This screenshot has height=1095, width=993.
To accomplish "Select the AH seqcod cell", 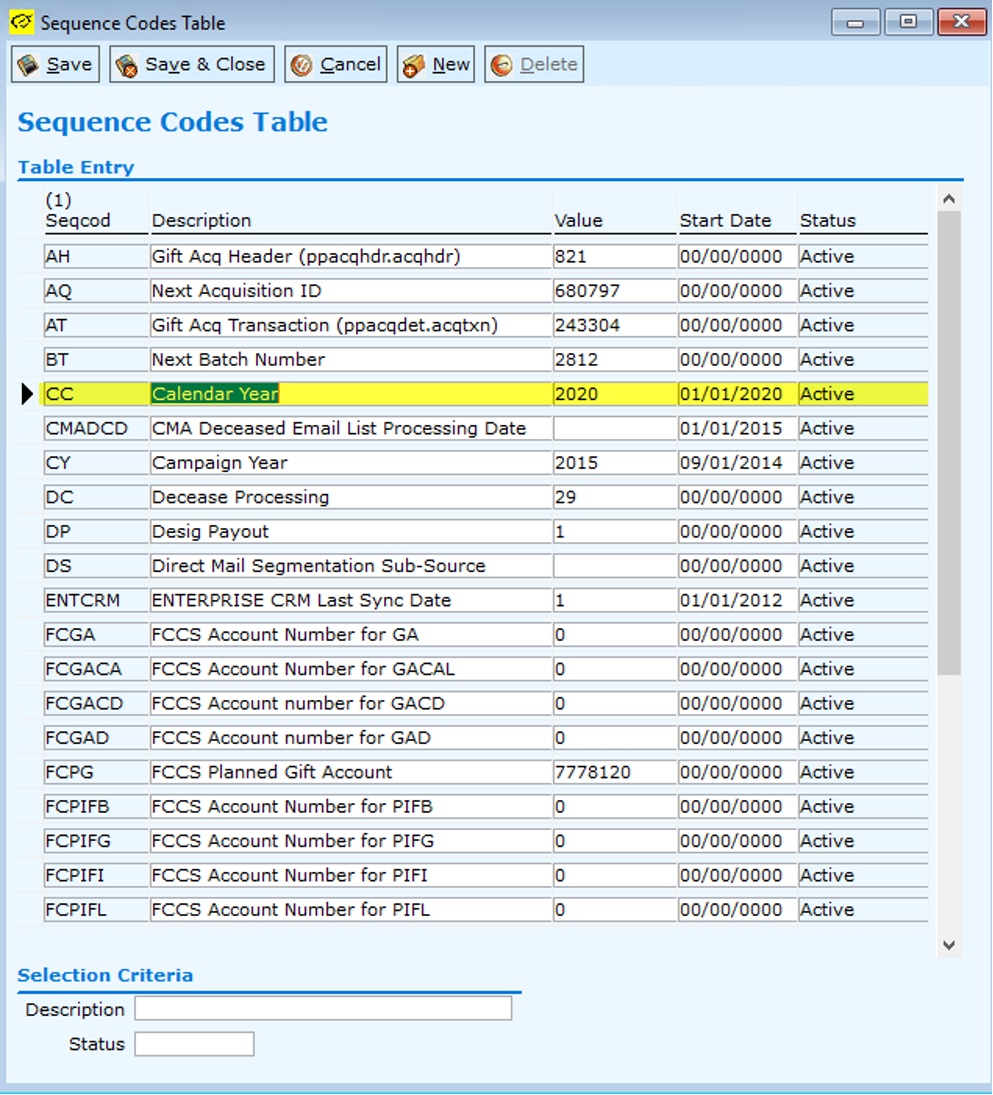I will [96, 256].
